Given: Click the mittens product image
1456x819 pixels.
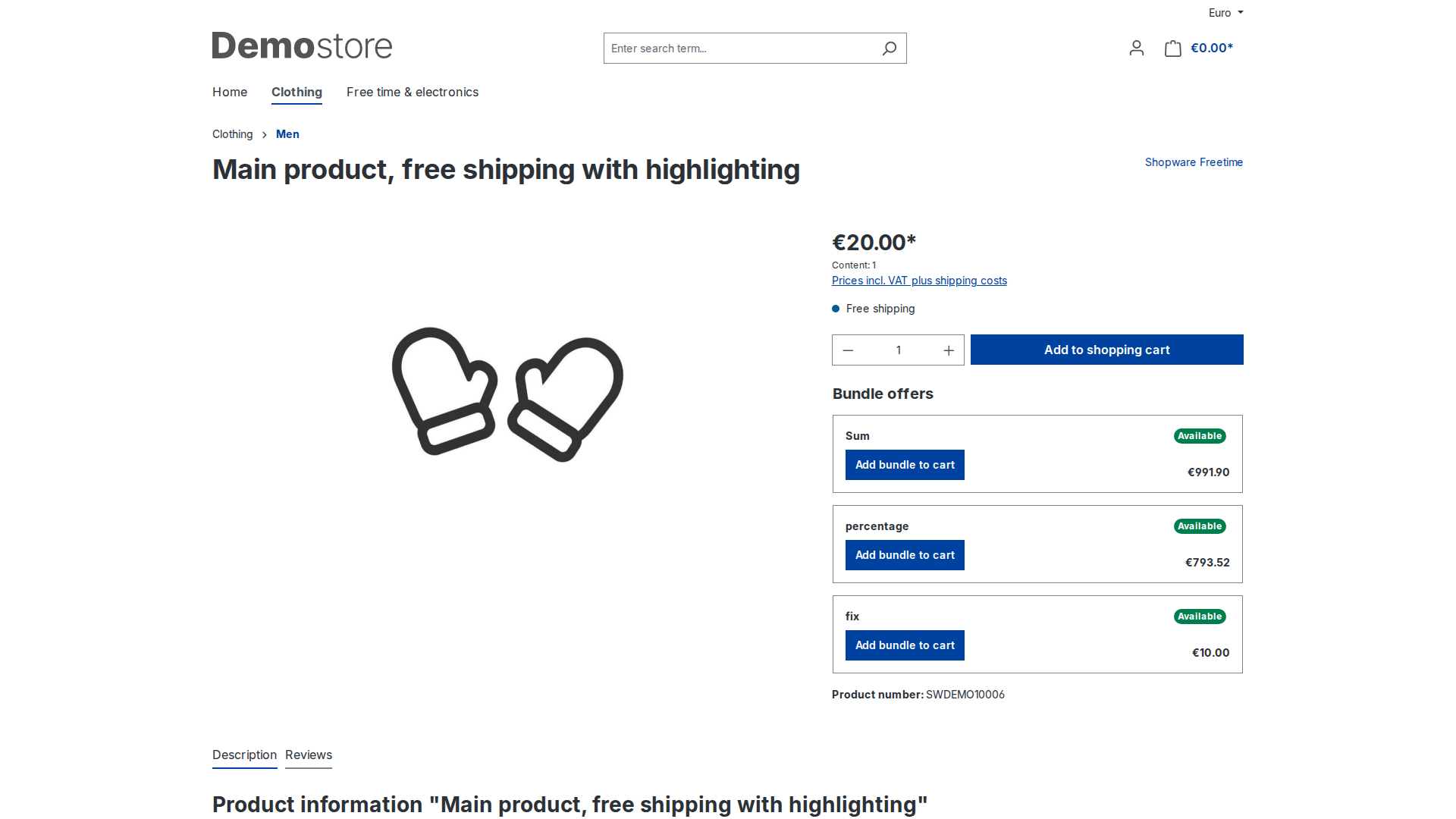Looking at the screenshot, I should pyautogui.click(x=507, y=394).
